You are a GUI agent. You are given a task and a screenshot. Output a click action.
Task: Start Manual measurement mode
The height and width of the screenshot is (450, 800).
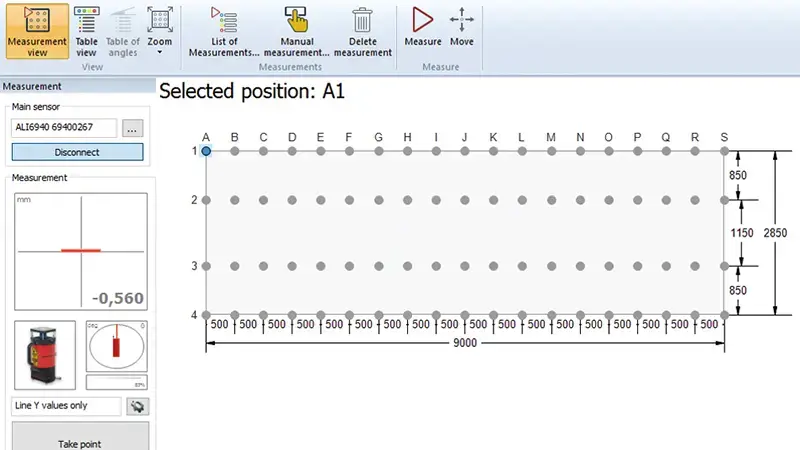tap(296, 31)
